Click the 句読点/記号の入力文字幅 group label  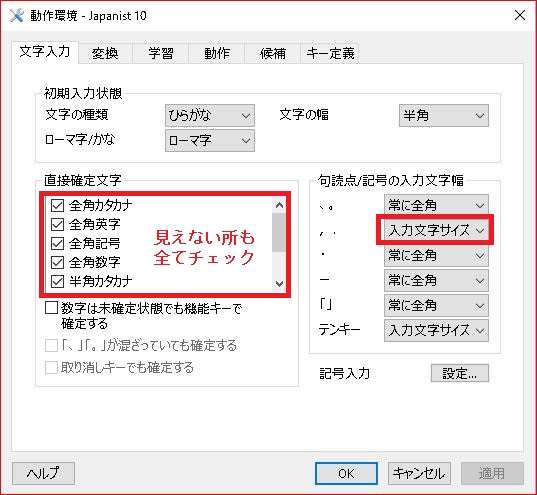[390, 180]
